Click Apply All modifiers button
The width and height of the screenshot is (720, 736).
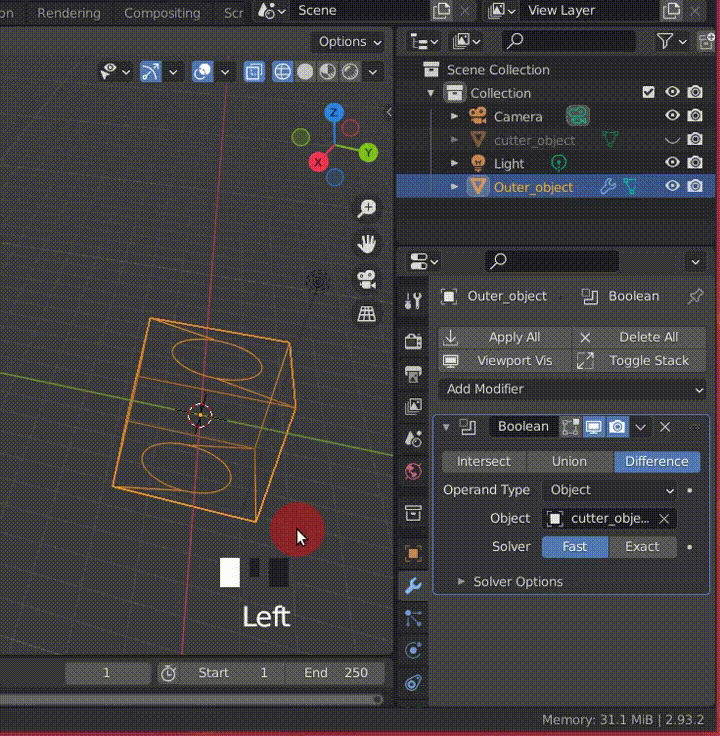pos(505,337)
